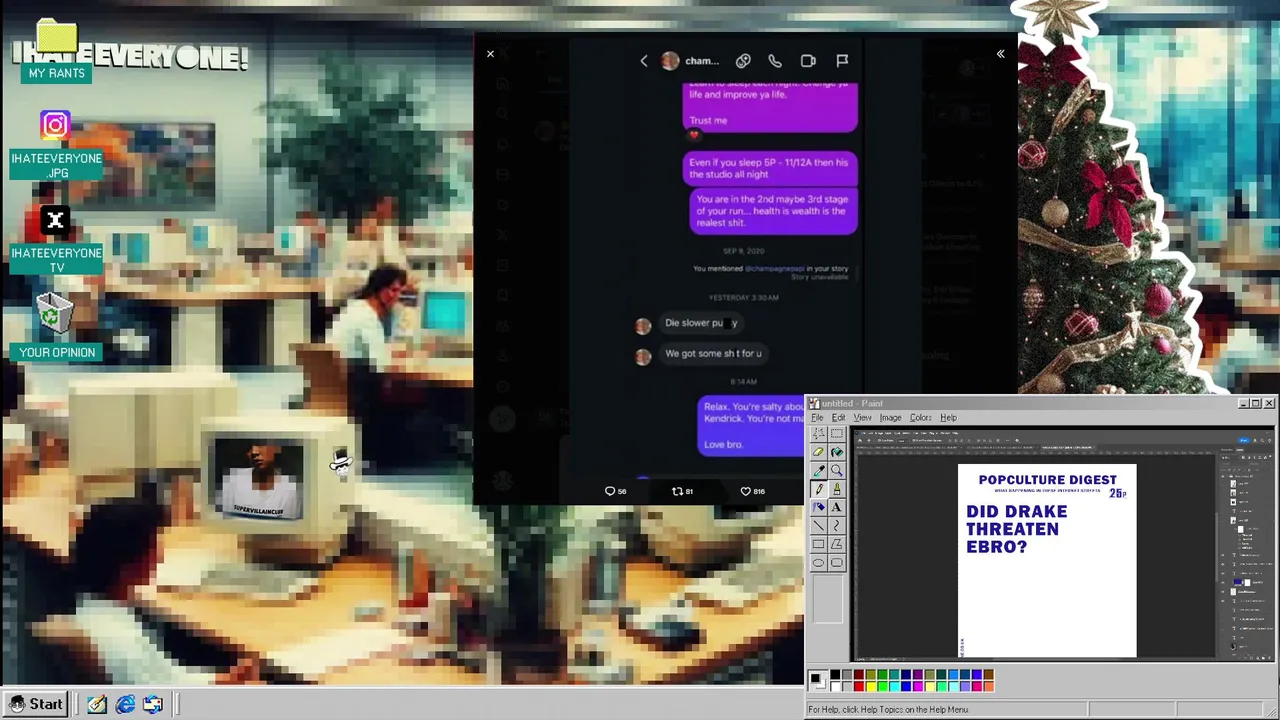
Task: Pick the Rectangle shape tool
Action: click(x=818, y=544)
